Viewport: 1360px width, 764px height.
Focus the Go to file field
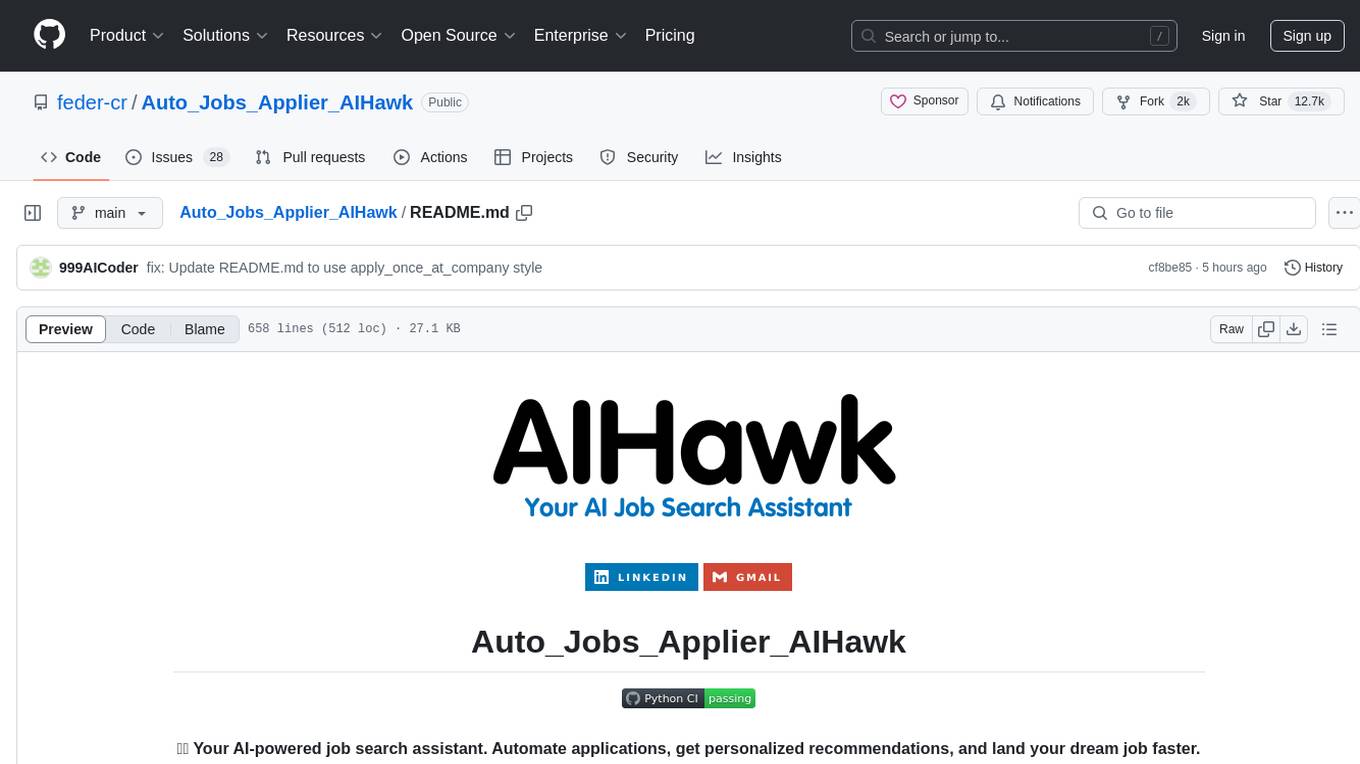(1197, 213)
